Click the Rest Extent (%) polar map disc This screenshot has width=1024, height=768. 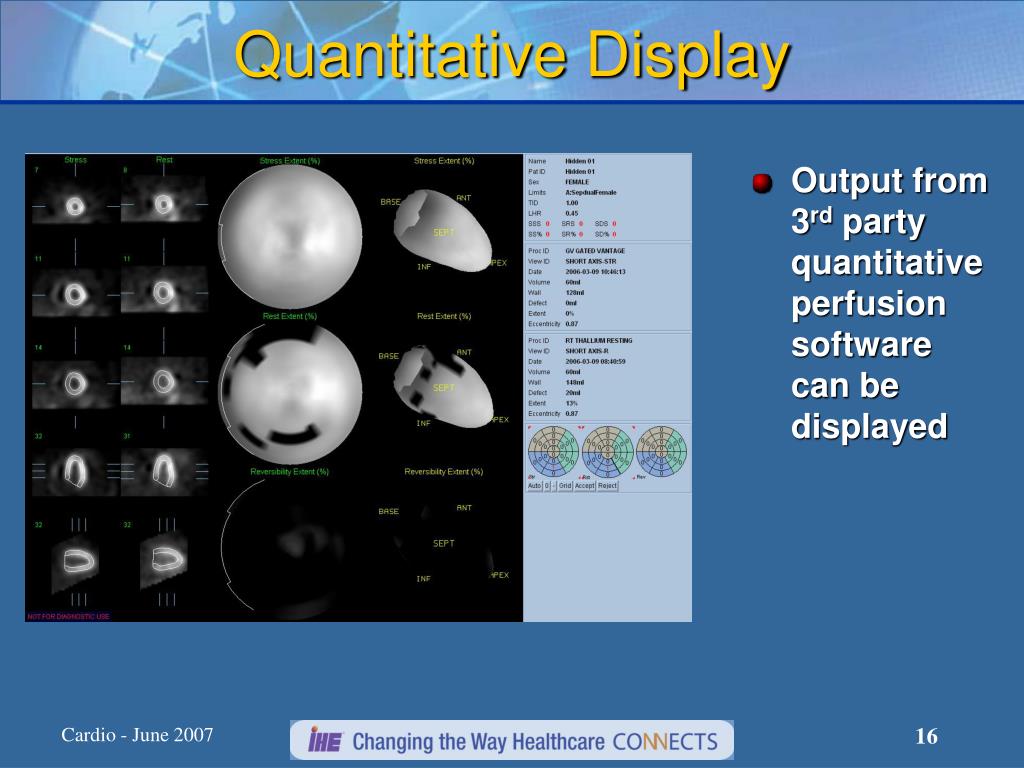(x=290, y=392)
